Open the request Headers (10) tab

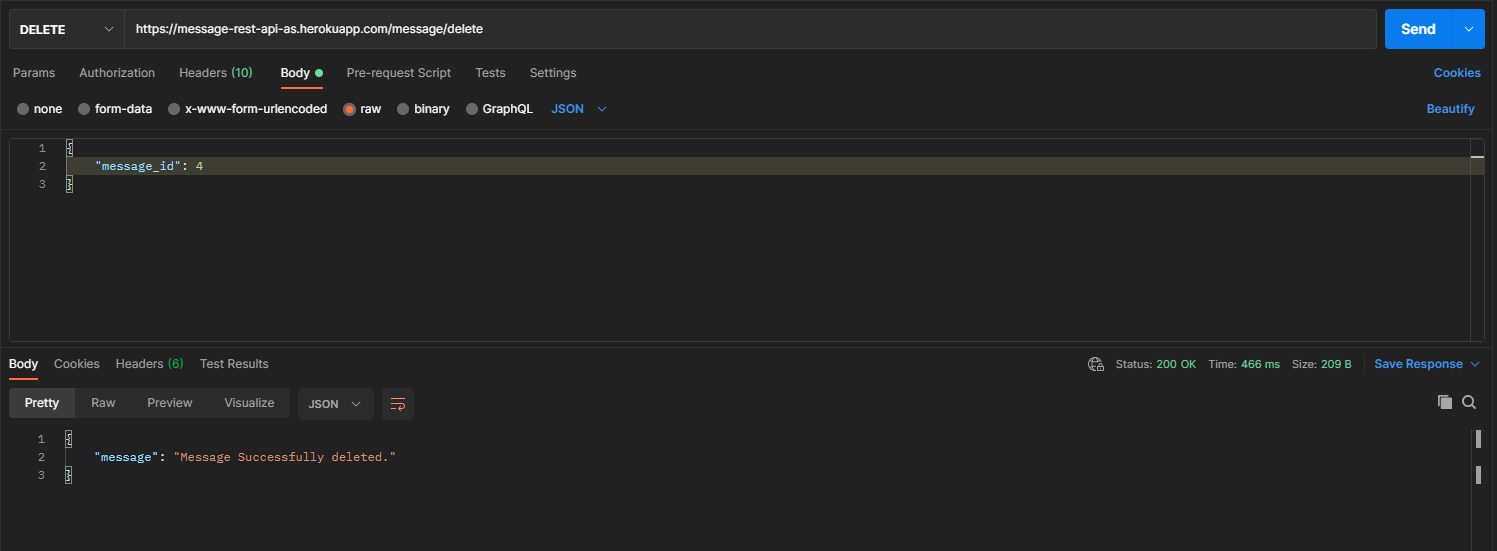tap(216, 73)
